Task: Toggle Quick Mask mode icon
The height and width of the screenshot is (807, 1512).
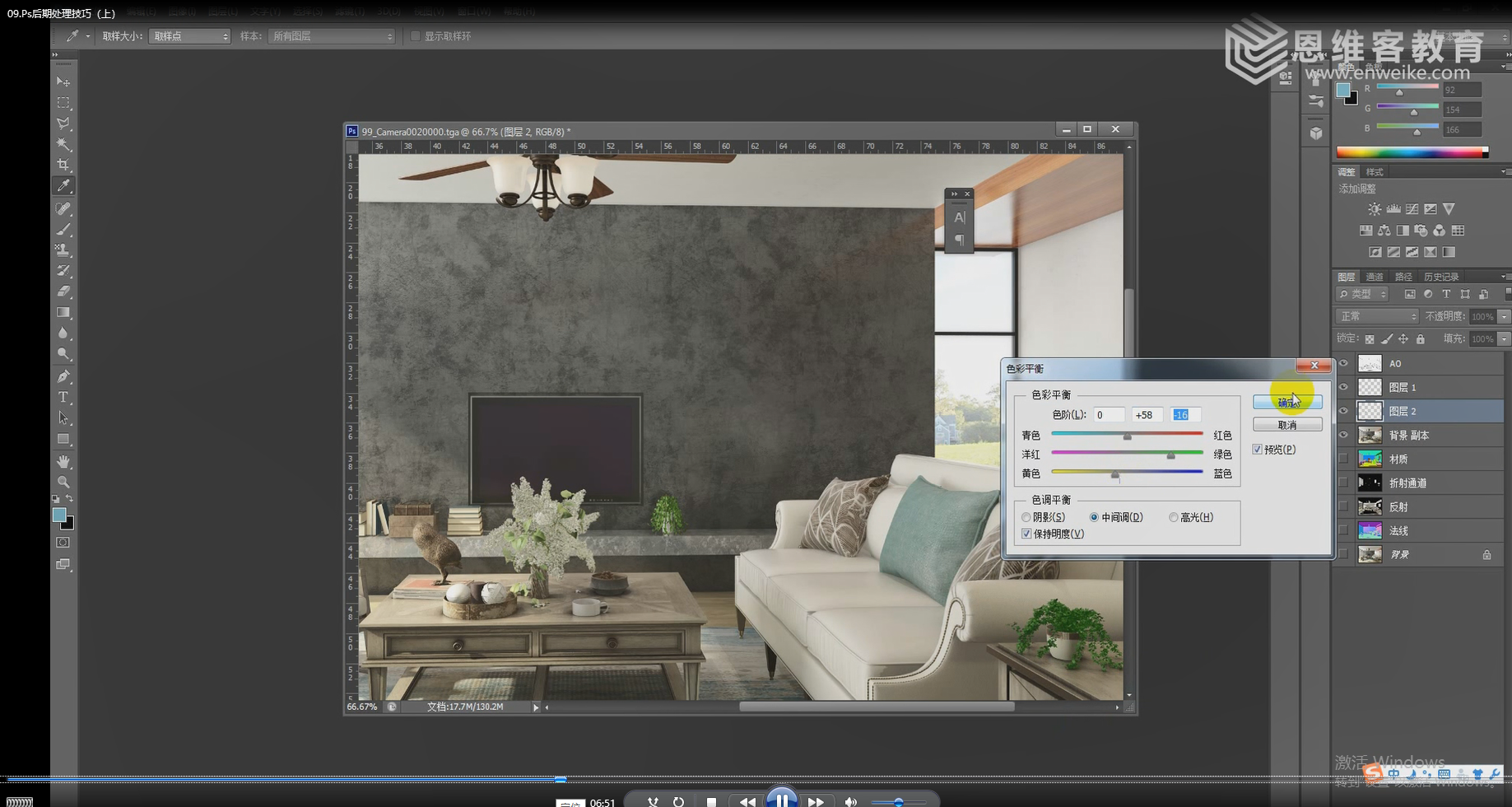Action: point(63,543)
